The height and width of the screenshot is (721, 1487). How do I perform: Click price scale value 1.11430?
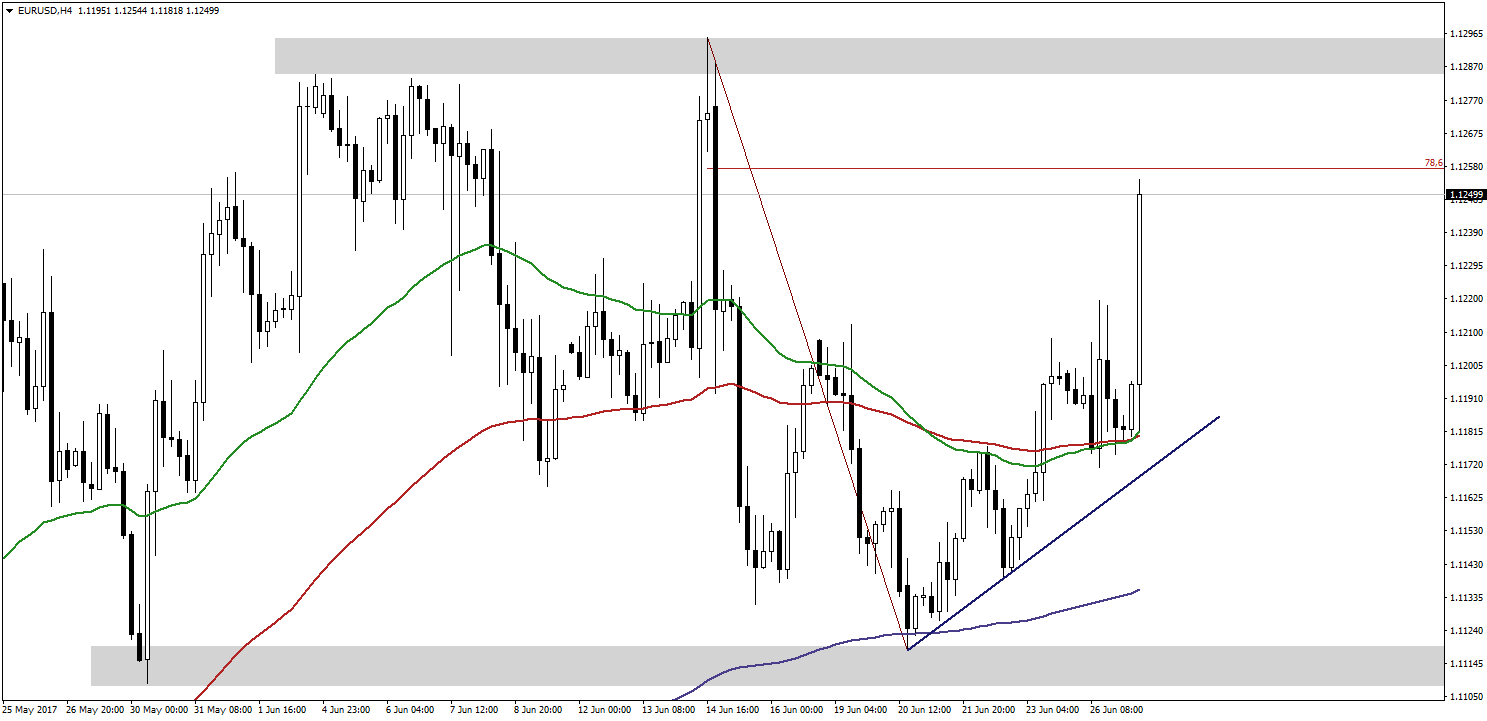(x=1466, y=564)
